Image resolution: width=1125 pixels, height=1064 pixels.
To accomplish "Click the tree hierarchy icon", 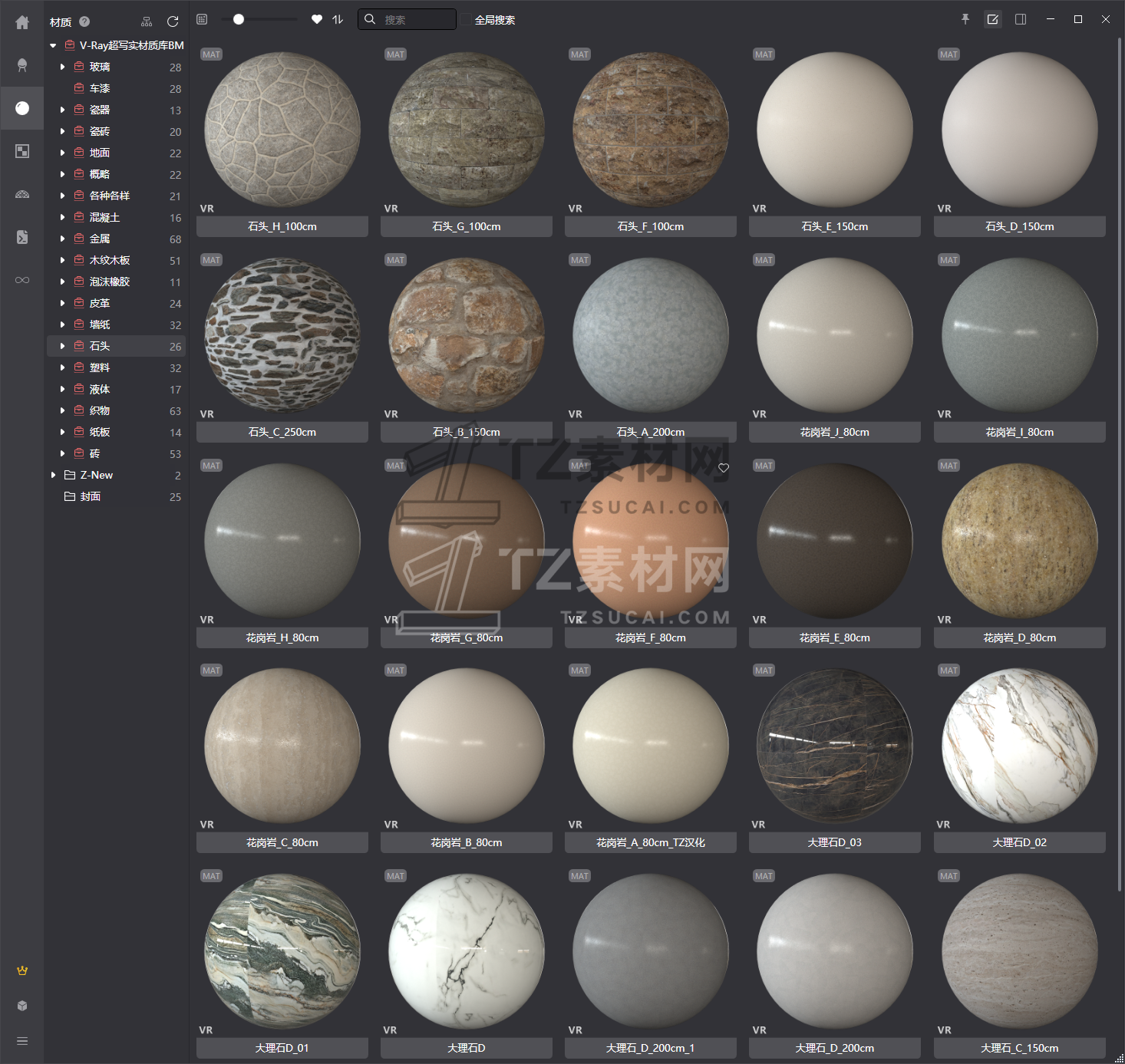I will coord(147,21).
